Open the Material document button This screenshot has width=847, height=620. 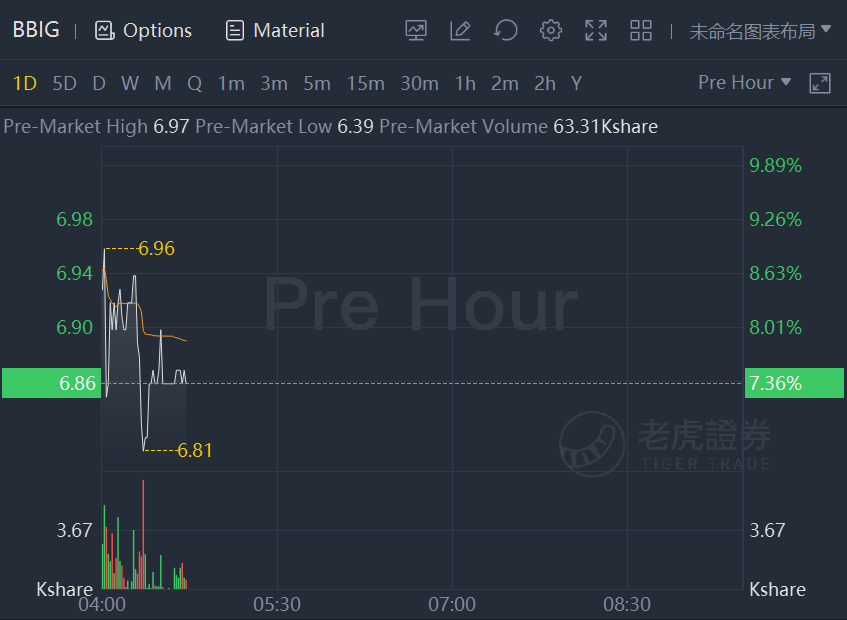275,30
